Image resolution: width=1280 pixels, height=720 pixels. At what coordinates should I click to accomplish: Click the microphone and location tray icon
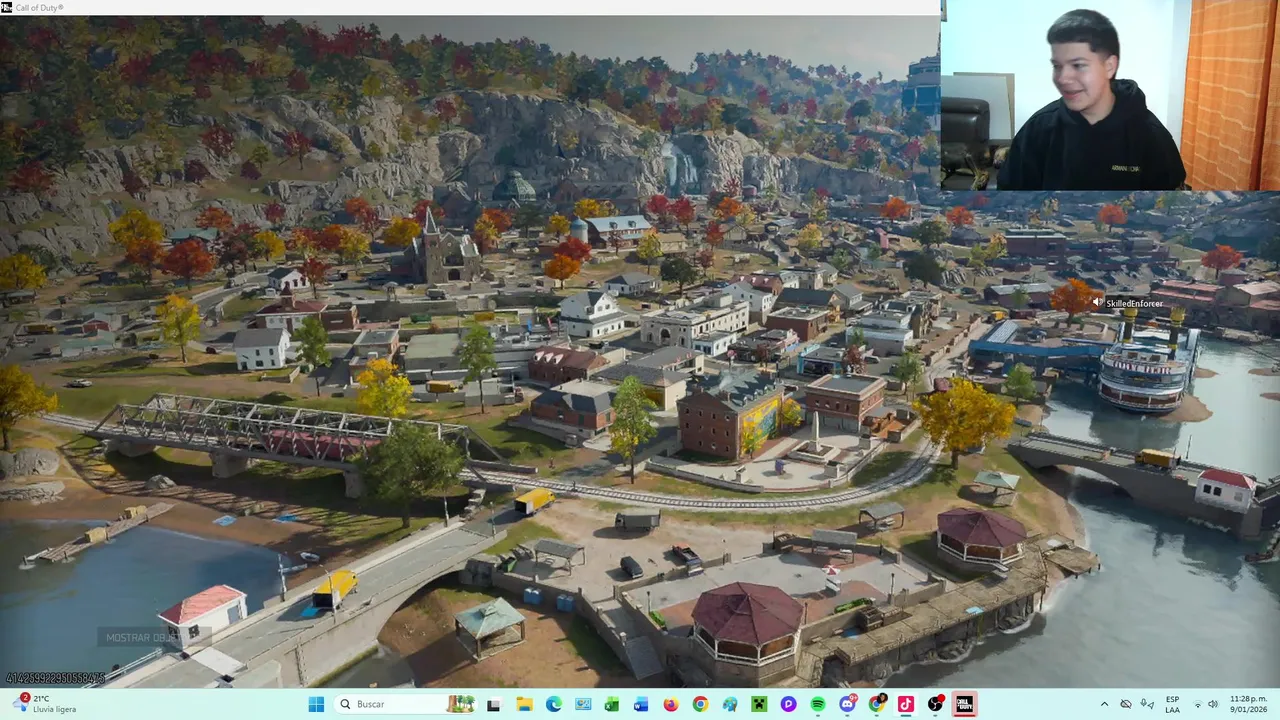(1147, 704)
